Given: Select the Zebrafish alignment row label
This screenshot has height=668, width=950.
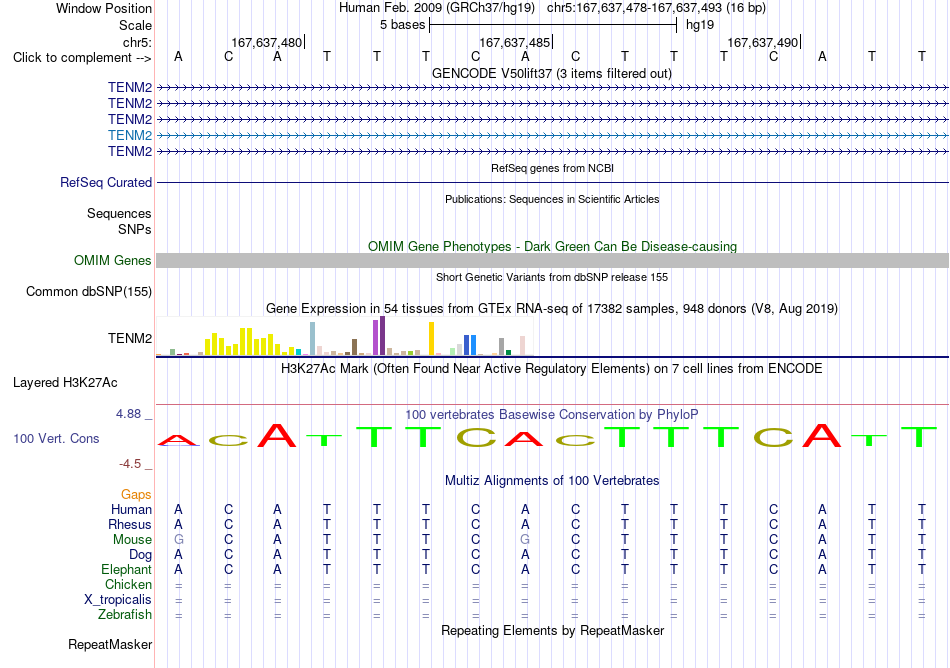Looking at the screenshot, I should tap(125, 615).
